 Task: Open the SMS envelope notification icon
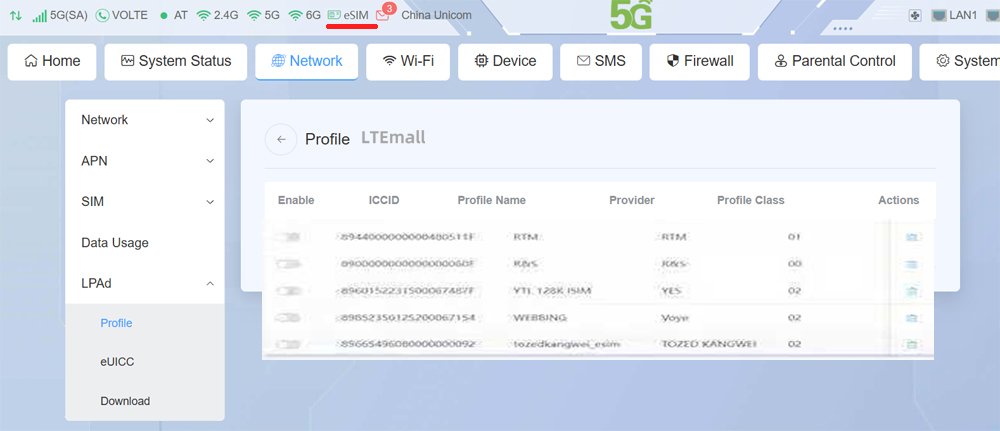383,15
